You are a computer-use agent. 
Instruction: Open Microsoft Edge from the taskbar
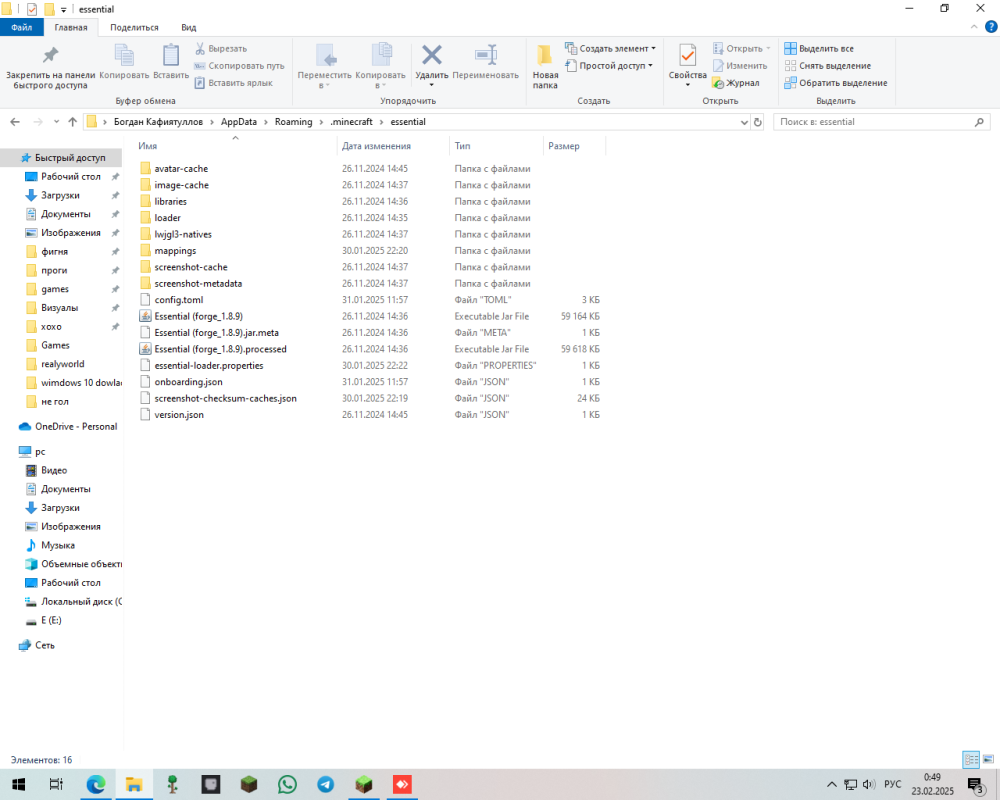tap(96, 784)
